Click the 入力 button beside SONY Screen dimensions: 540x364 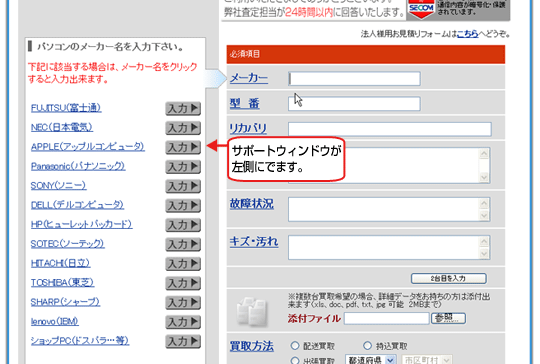[x=183, y=186]
